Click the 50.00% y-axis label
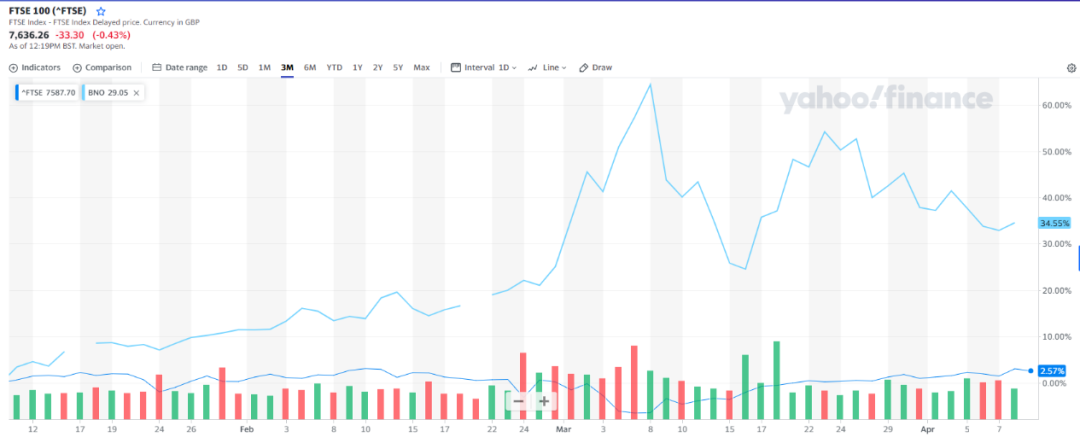The image size is (1080, 443). coord(1057,152)
